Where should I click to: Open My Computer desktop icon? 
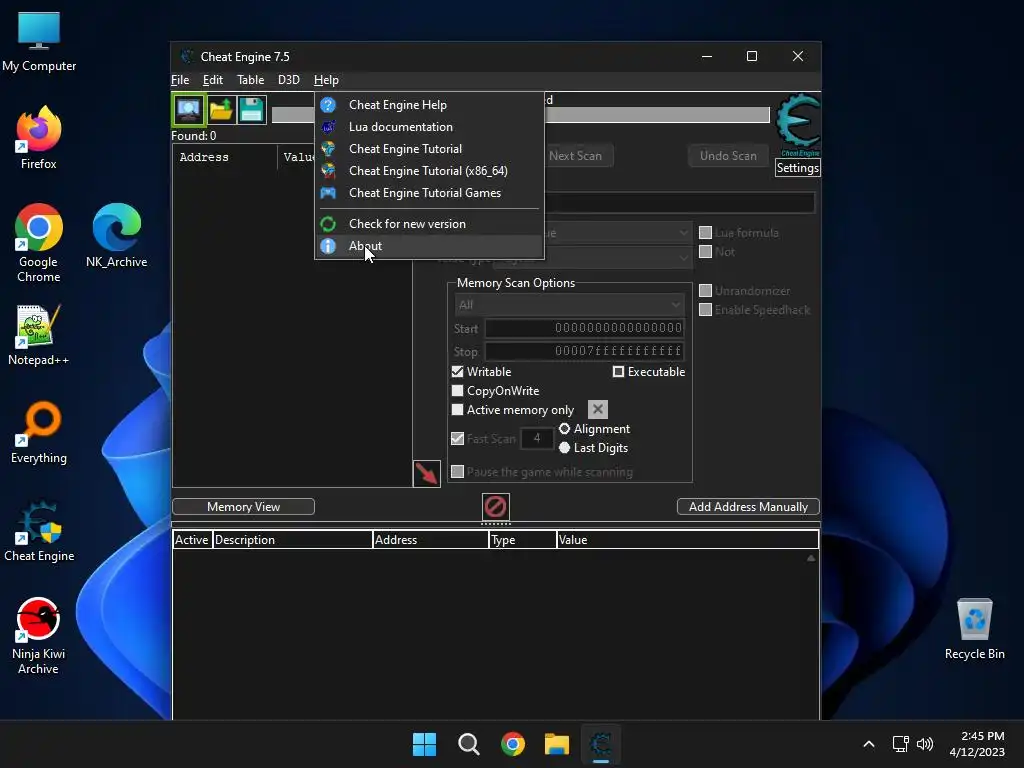coord(39,41)
